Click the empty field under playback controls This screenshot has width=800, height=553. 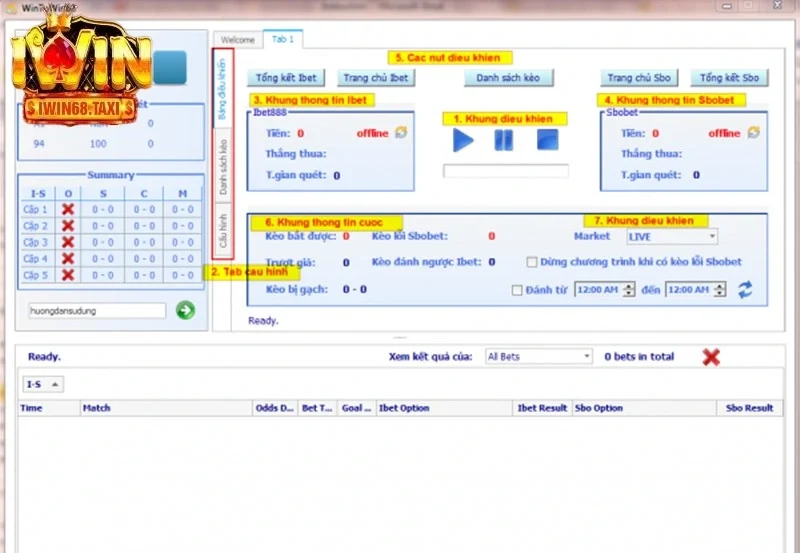506,171
